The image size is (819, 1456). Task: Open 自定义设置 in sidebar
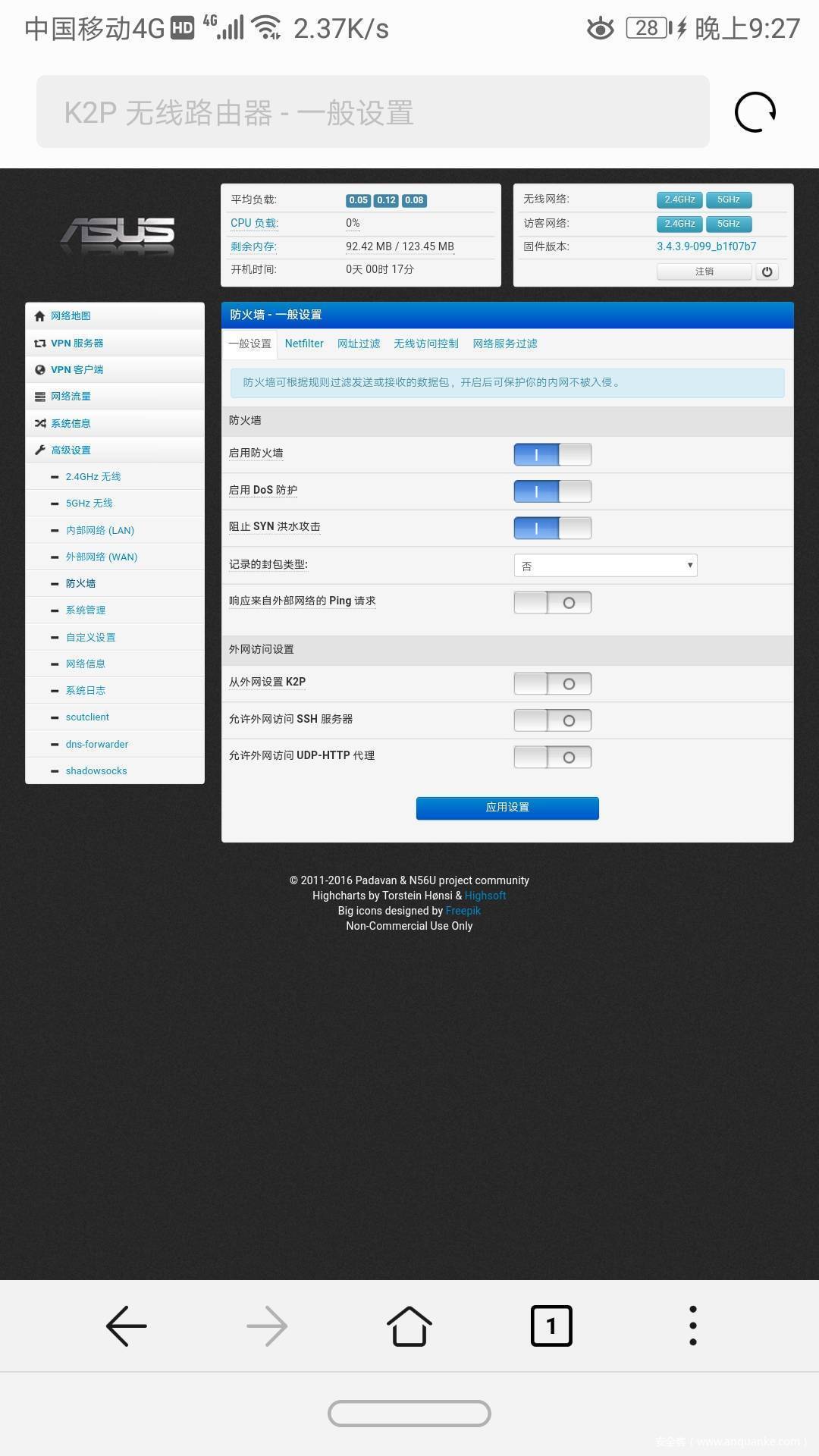[x=115, y=637]
